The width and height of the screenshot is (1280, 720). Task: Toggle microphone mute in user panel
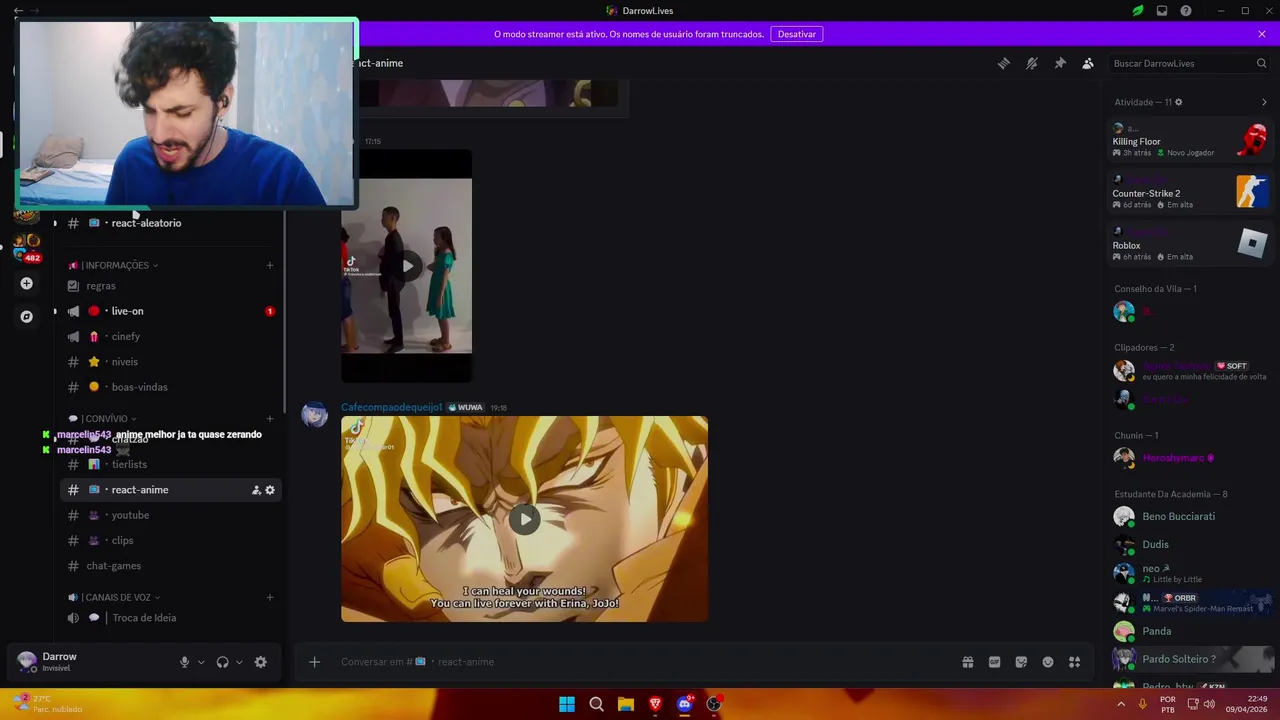pyautogui.click(x=184, y=662)
